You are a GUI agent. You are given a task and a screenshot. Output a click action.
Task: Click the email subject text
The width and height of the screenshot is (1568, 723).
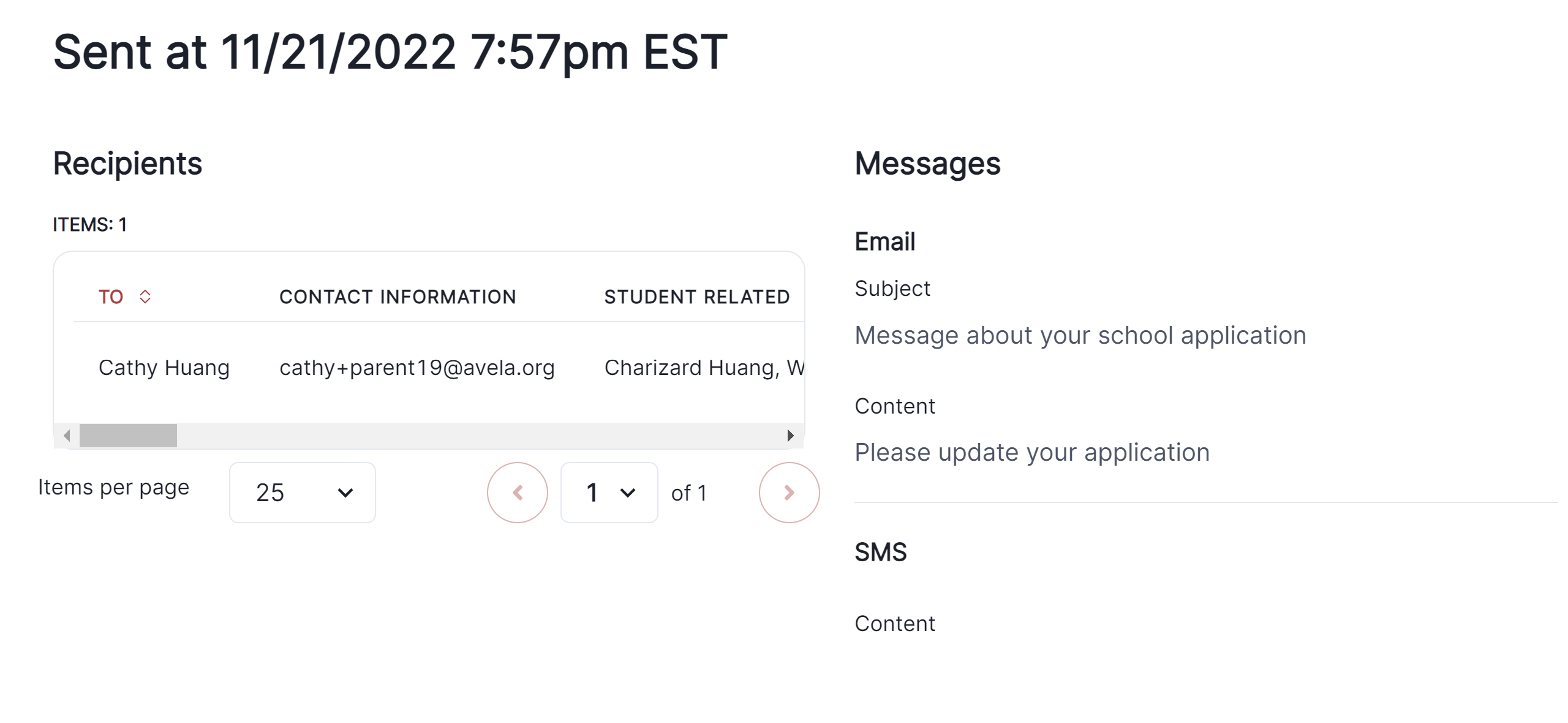(1080, 335)
